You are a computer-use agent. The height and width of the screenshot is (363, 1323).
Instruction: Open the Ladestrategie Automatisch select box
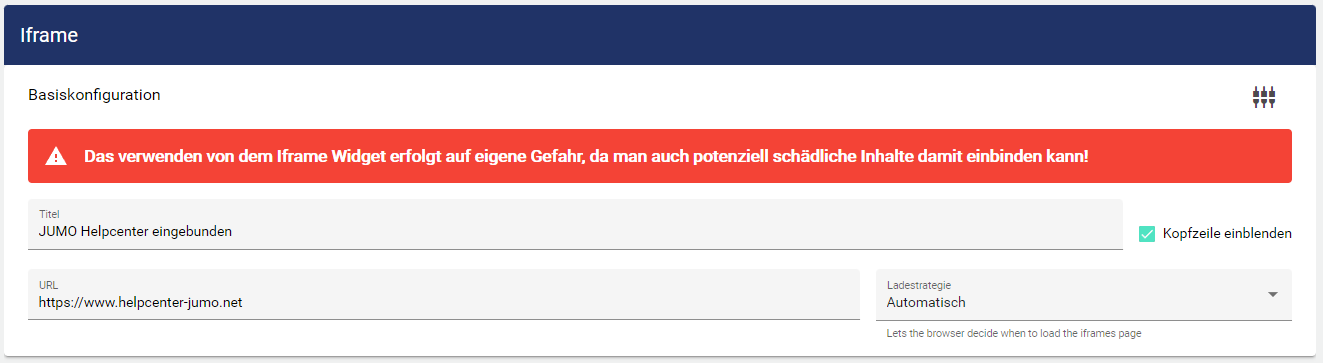[1083, 295]
